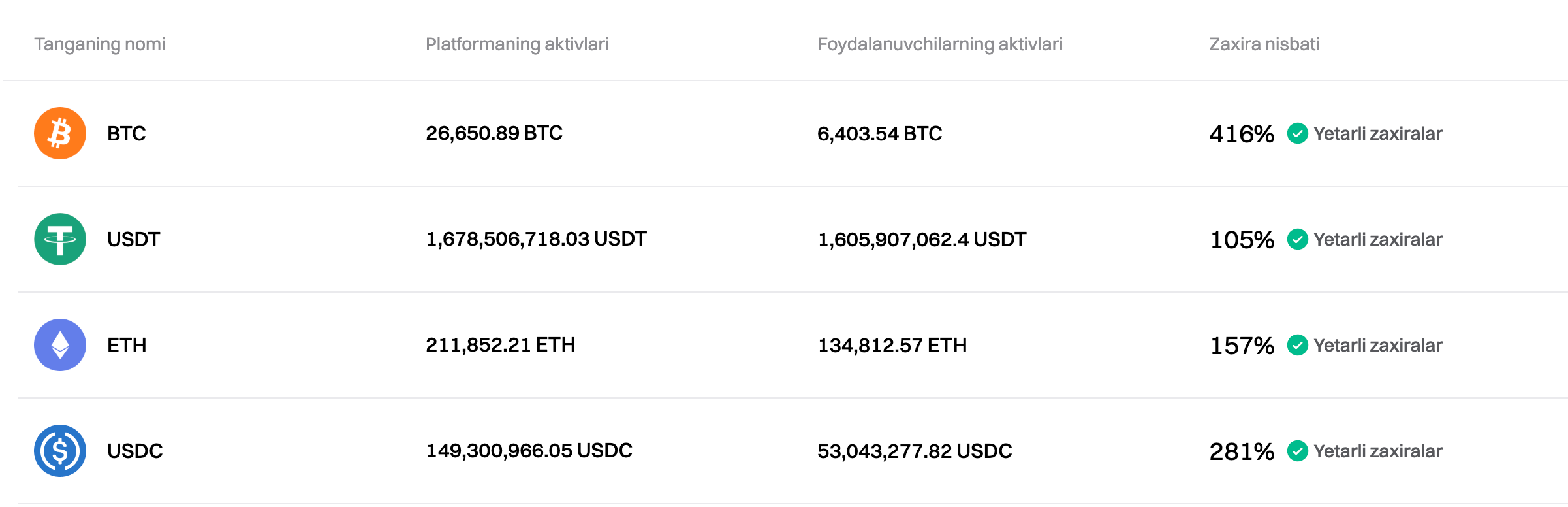Click the orange Bitcoin logo icon
1568x507 pixels.
click(60, 133)
